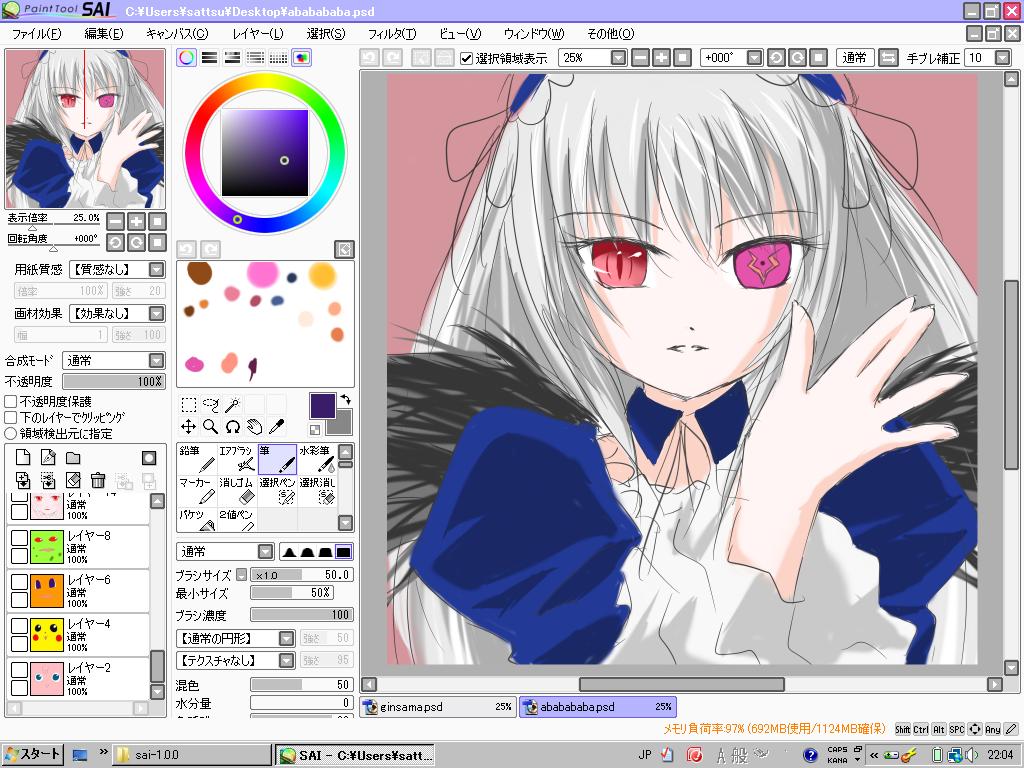The image size is (1024, 768).
Task: Open the フィルタ(T) menu
Action: pyautogui.click(x=392, y=34)
